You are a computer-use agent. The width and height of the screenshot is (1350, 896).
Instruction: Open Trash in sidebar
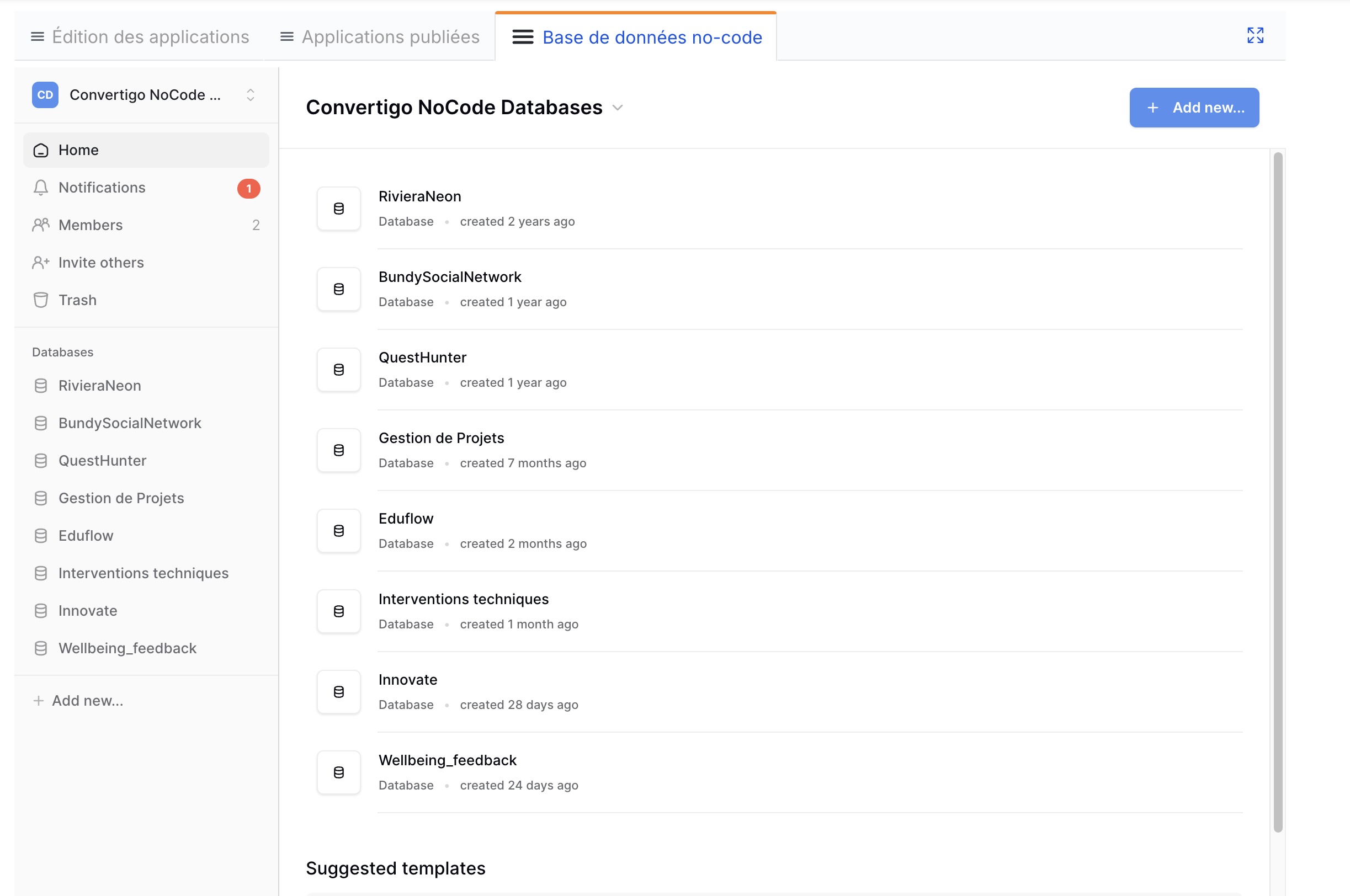[146, 300]
